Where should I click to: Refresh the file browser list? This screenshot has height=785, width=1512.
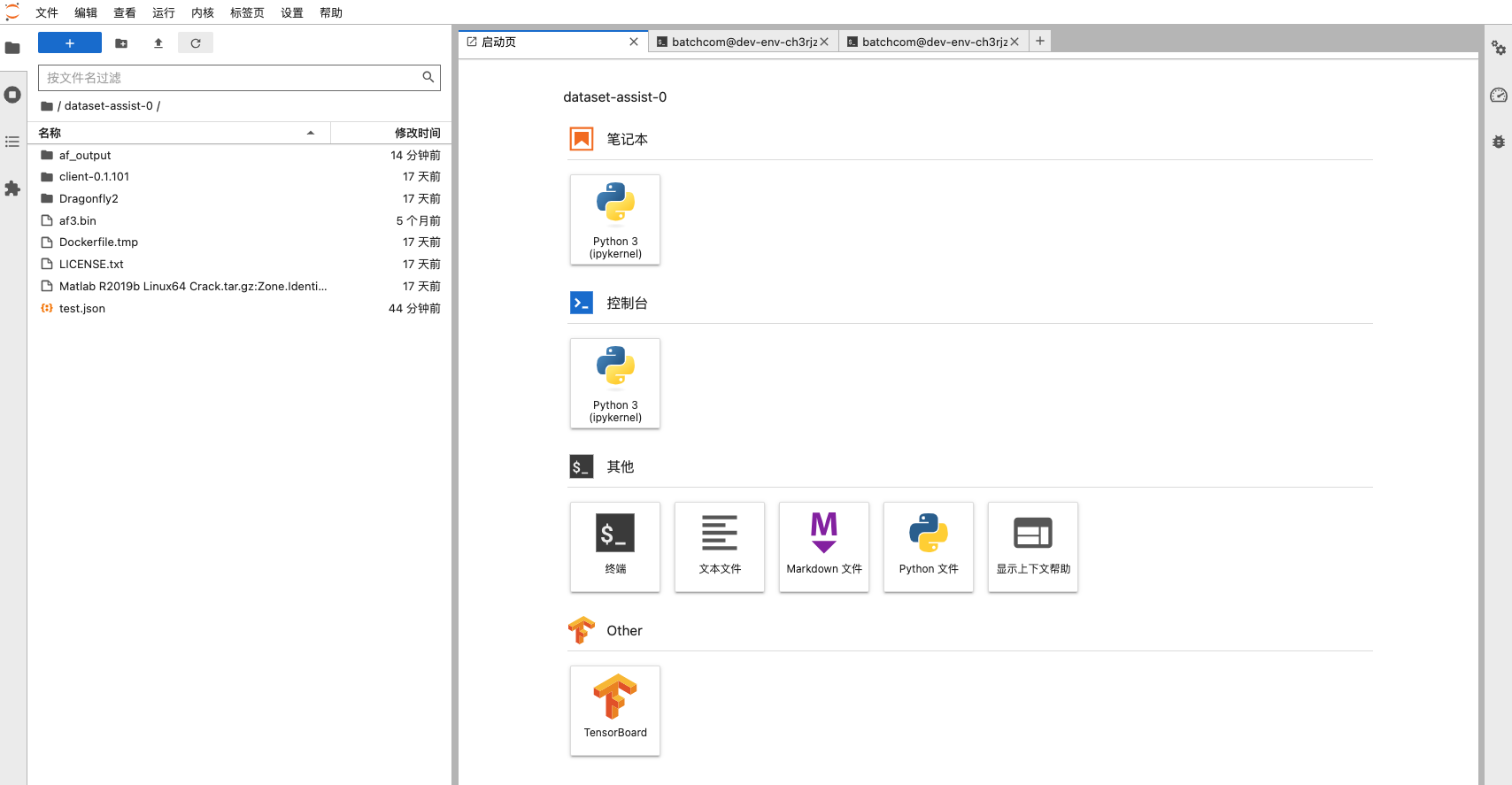(x=196, y=43)
